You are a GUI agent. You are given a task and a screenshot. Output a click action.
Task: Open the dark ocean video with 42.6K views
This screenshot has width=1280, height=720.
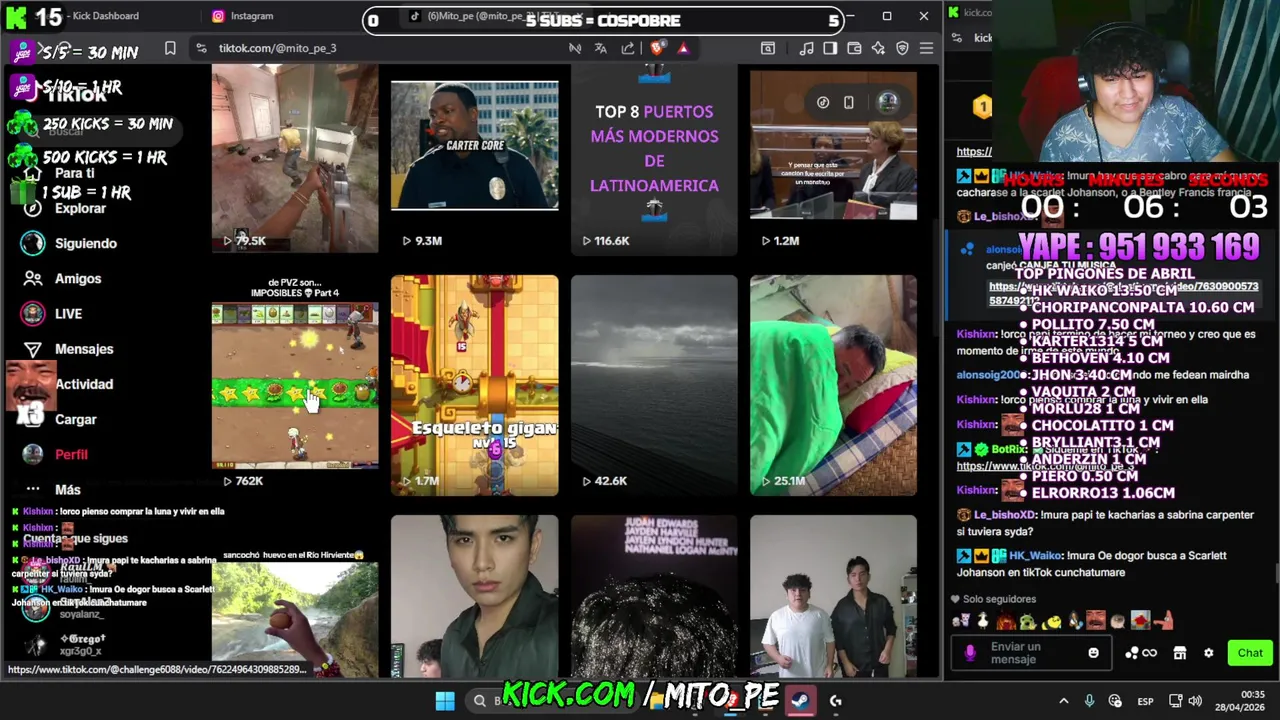[x=654, y=385]
